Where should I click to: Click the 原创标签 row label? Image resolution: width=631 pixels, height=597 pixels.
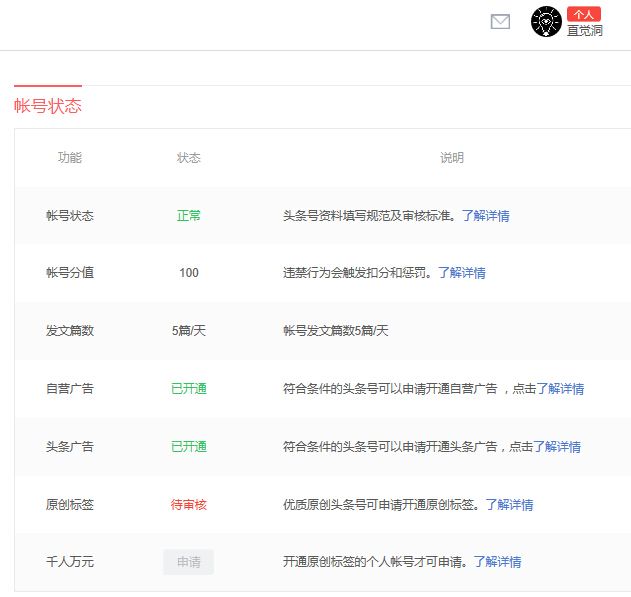tap(70, 504)
